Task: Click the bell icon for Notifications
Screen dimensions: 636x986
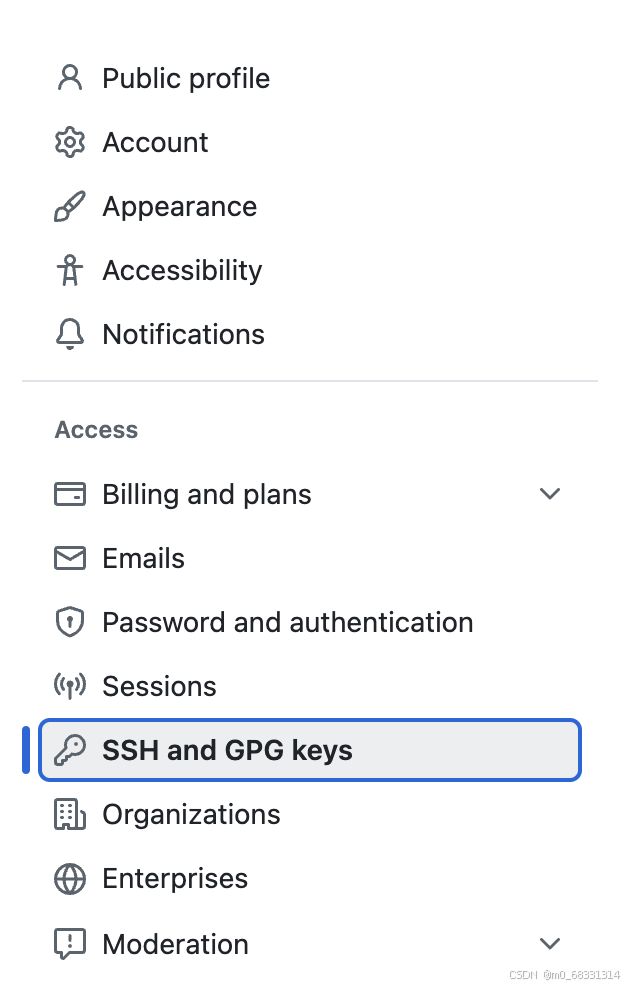Action: pyautogui.click(x=70, y=334)
